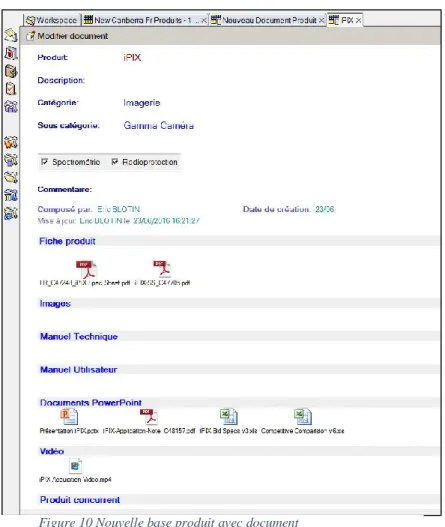Click the iPIX product name value
The width and height of the screenshot is (445, 527).
(132, 57)
